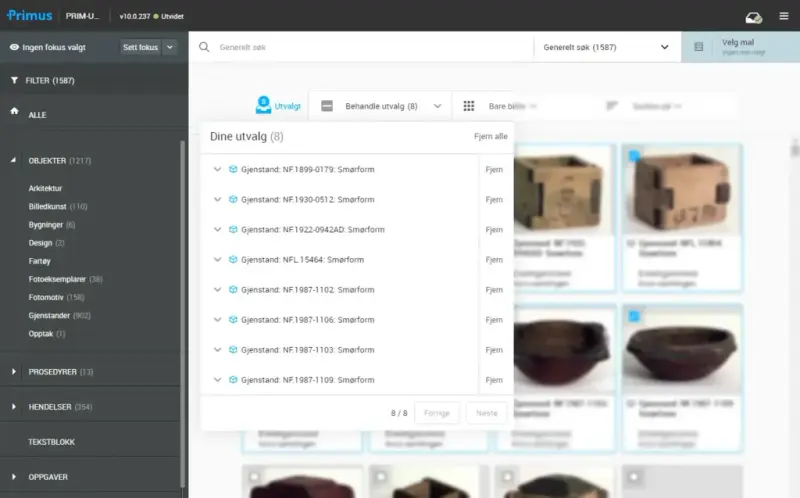Screen dimensions: 800x498
Task: Click the cloud status icon
Action: (x=754, y=17)
